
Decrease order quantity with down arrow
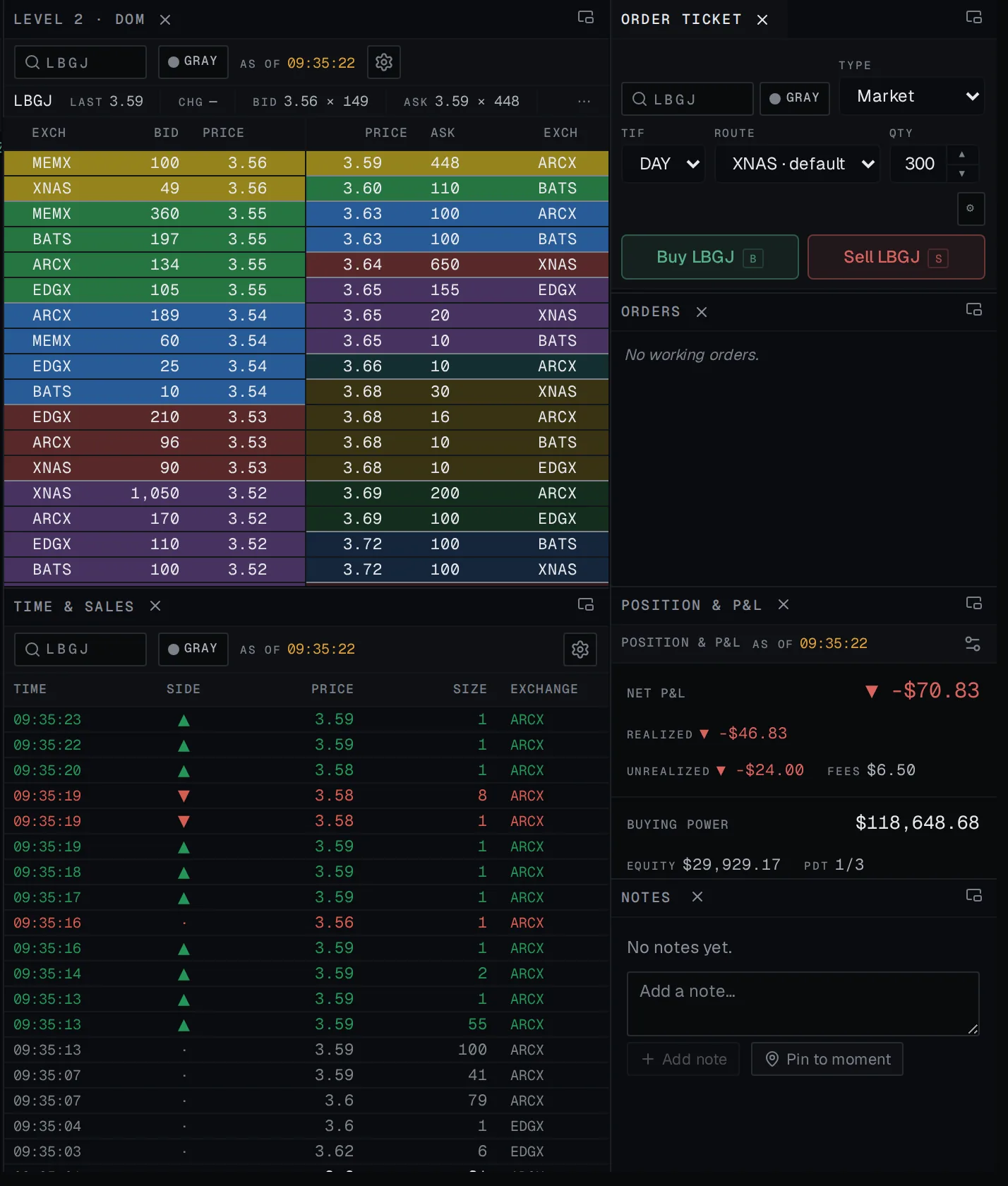[962, 174]
